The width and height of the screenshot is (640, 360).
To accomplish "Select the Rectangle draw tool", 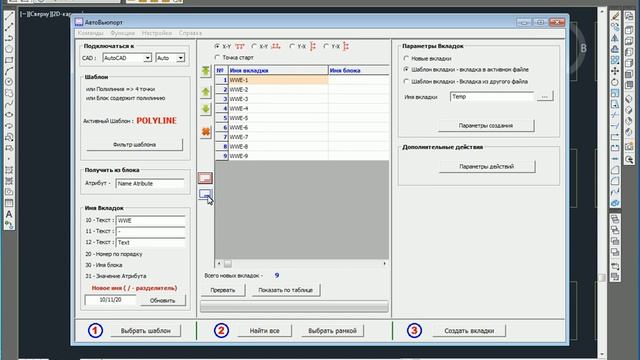I will coord(9,60).
